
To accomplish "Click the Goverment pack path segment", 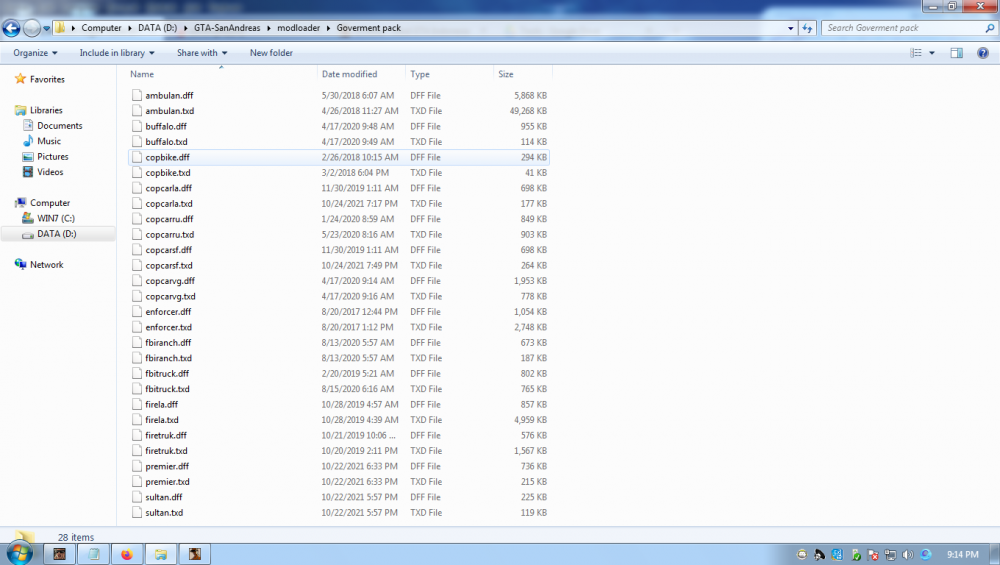I will [x=369, y=28].
